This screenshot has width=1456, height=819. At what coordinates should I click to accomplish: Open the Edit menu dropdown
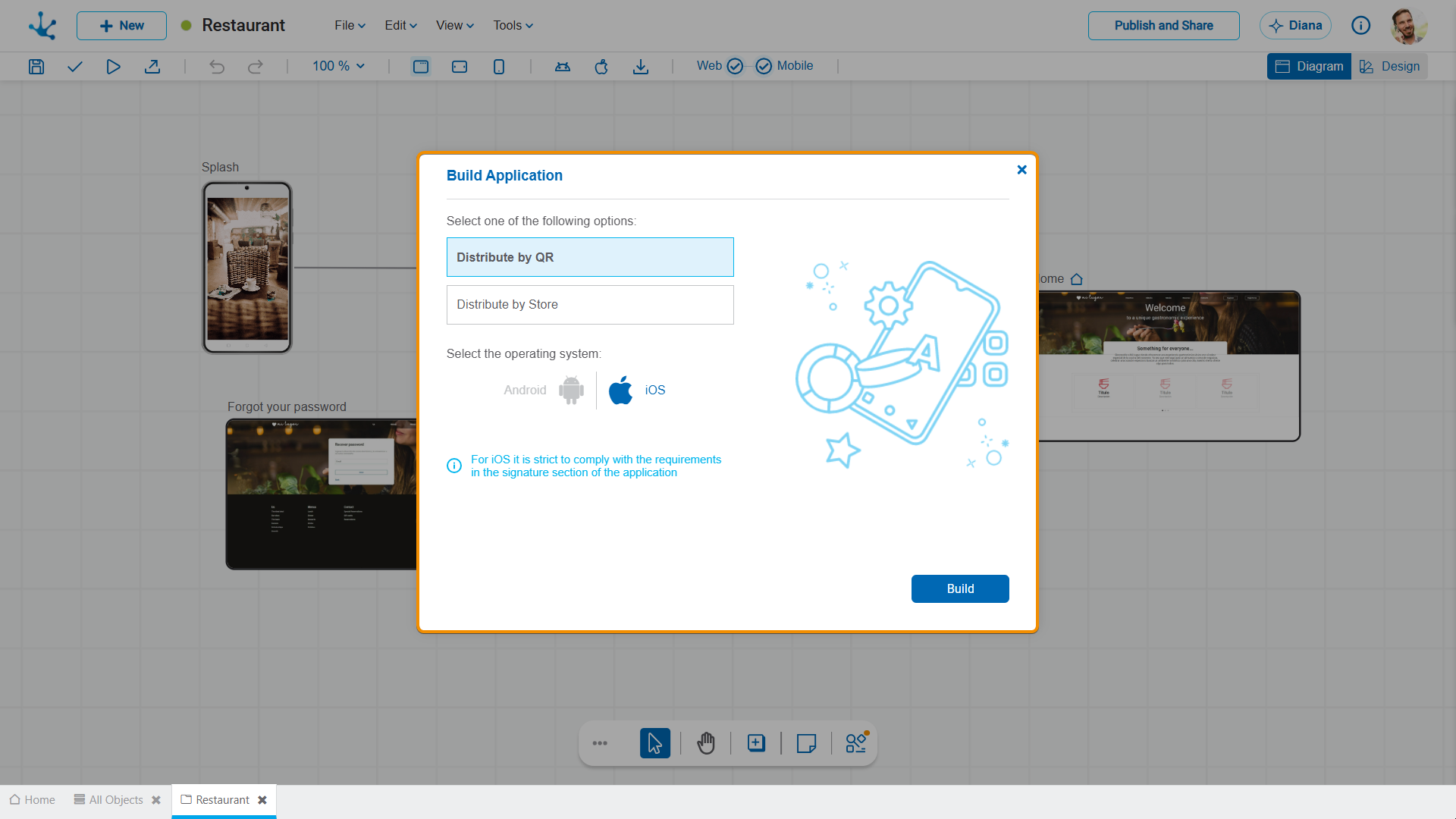[400, 26]
